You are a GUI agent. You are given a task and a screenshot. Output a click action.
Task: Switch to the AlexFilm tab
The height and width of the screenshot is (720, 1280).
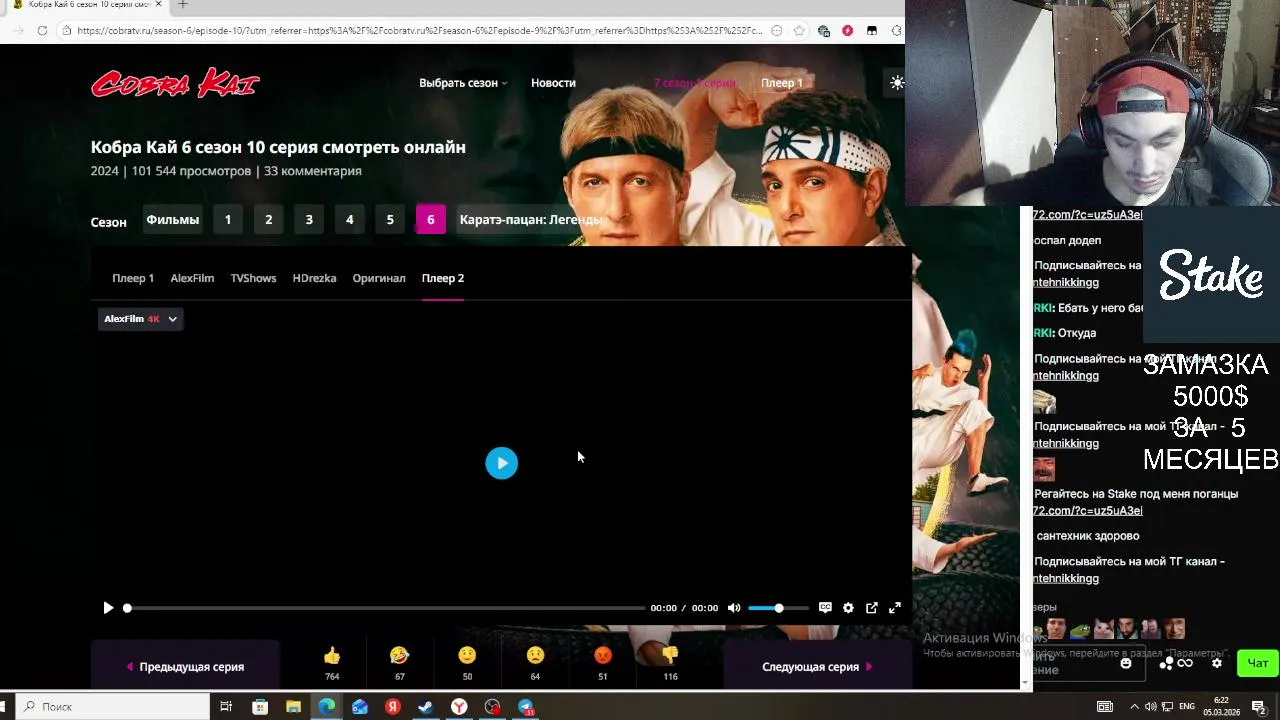(192, 278)
